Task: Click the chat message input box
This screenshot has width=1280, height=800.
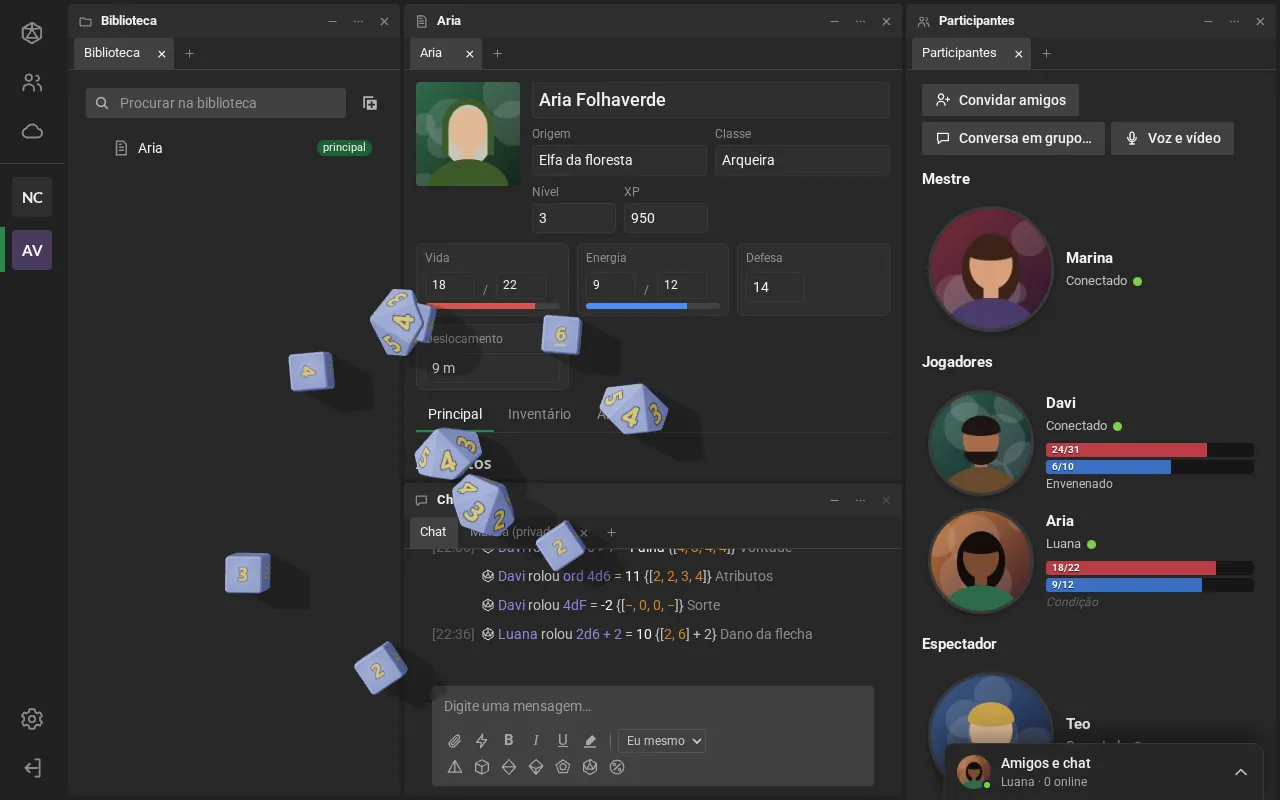Action: click(x=653, y=706)
